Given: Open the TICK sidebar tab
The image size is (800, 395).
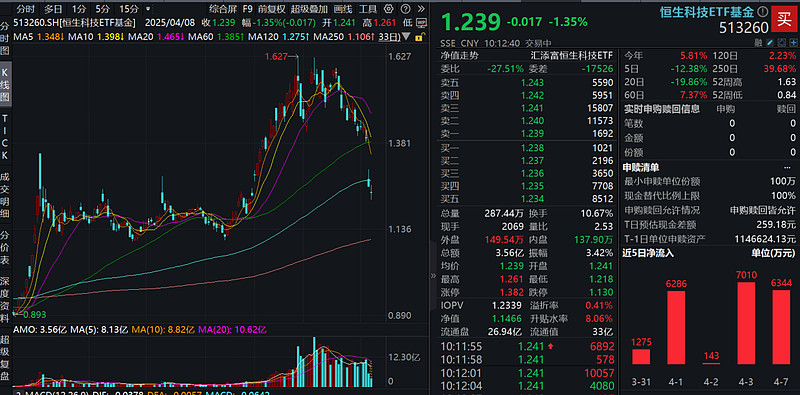Looking at the screenshot, I should [x=5, y=137].
